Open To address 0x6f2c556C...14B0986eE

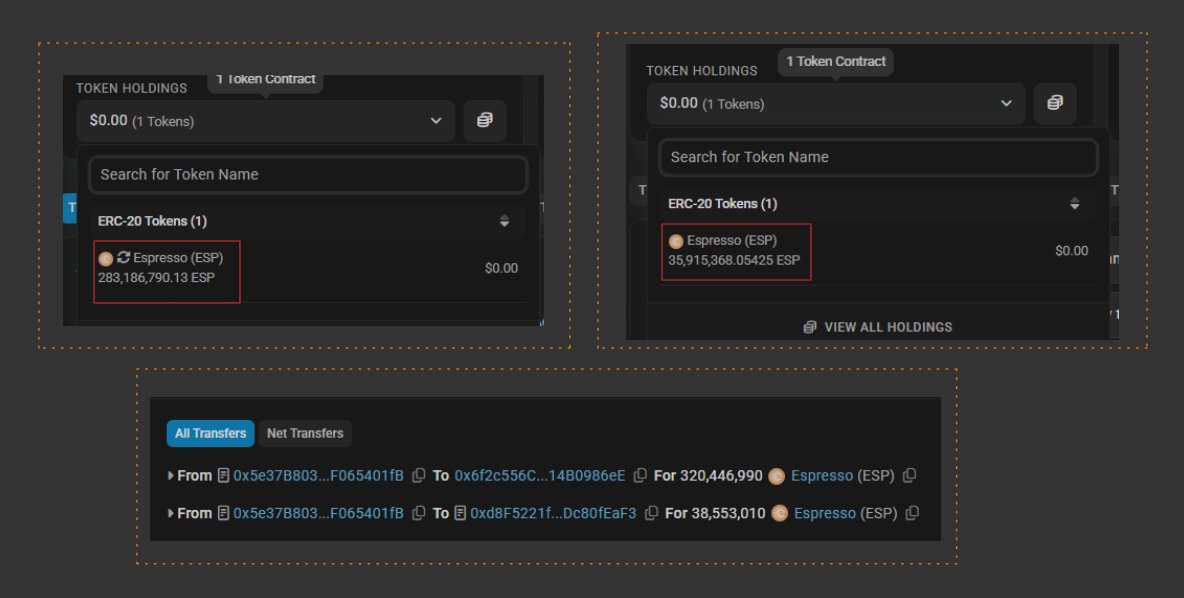tap(540, 476)
